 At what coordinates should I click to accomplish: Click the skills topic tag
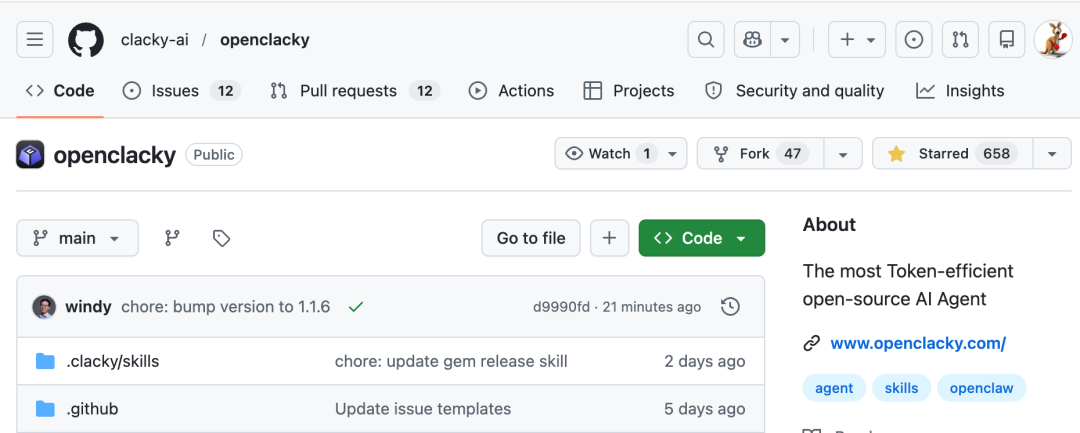click(x=902, y=388)
